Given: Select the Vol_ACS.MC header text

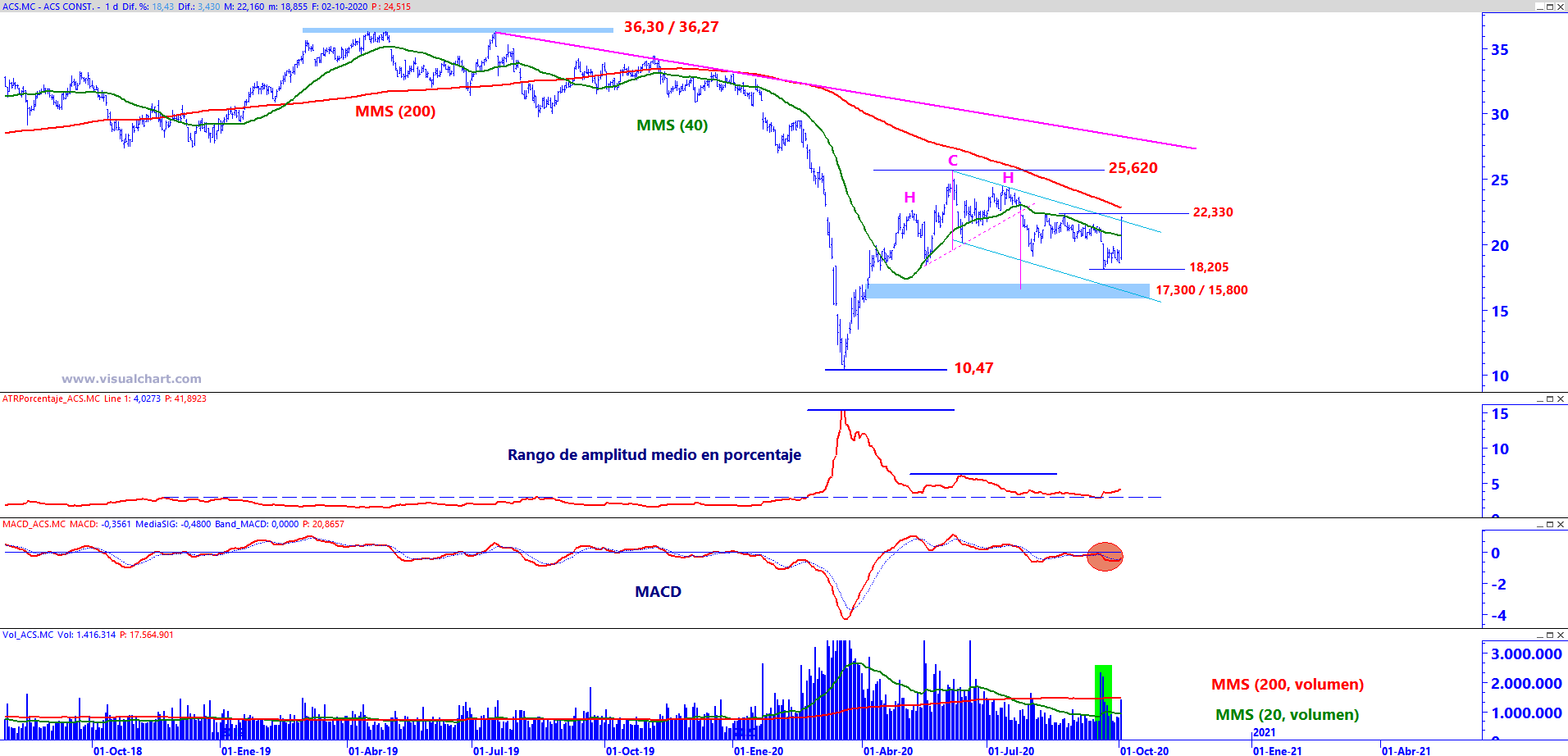Looking at the screenshot, I should pos(28,635).
